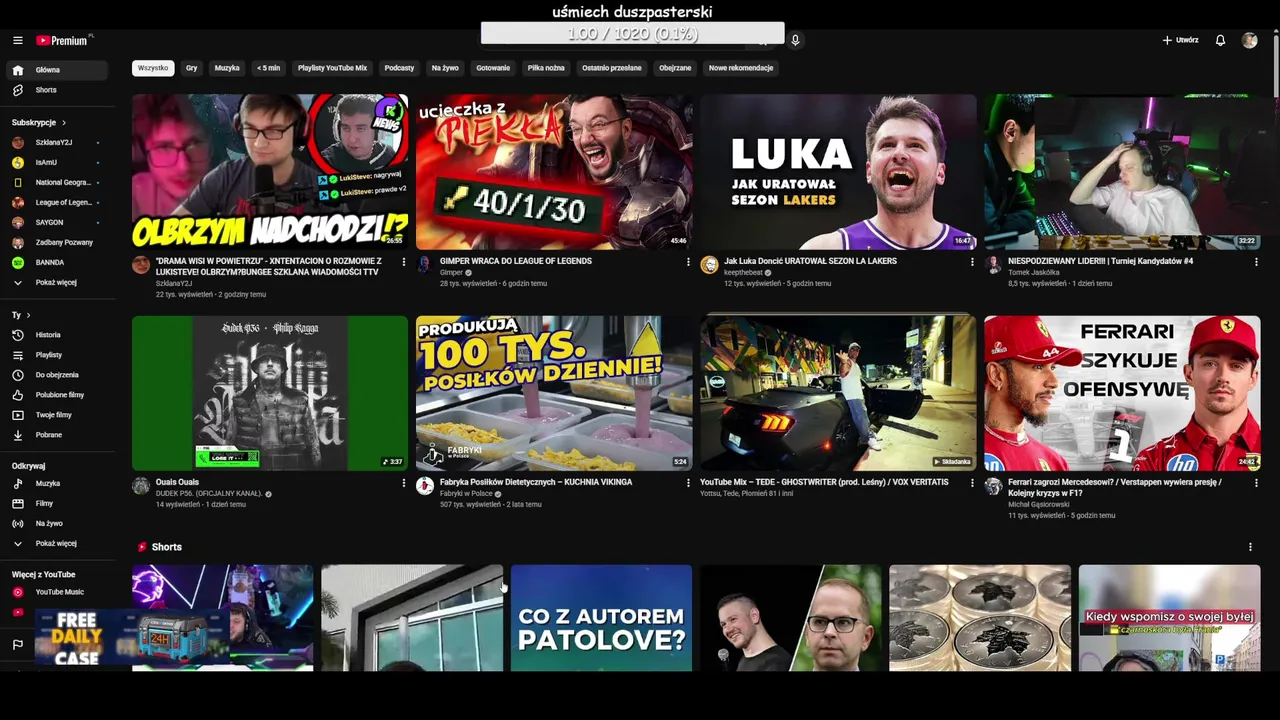Open Ouais Ouais video title
Image resolution: width=1280 pixels, height=720 pixels.
click(177, 482)
